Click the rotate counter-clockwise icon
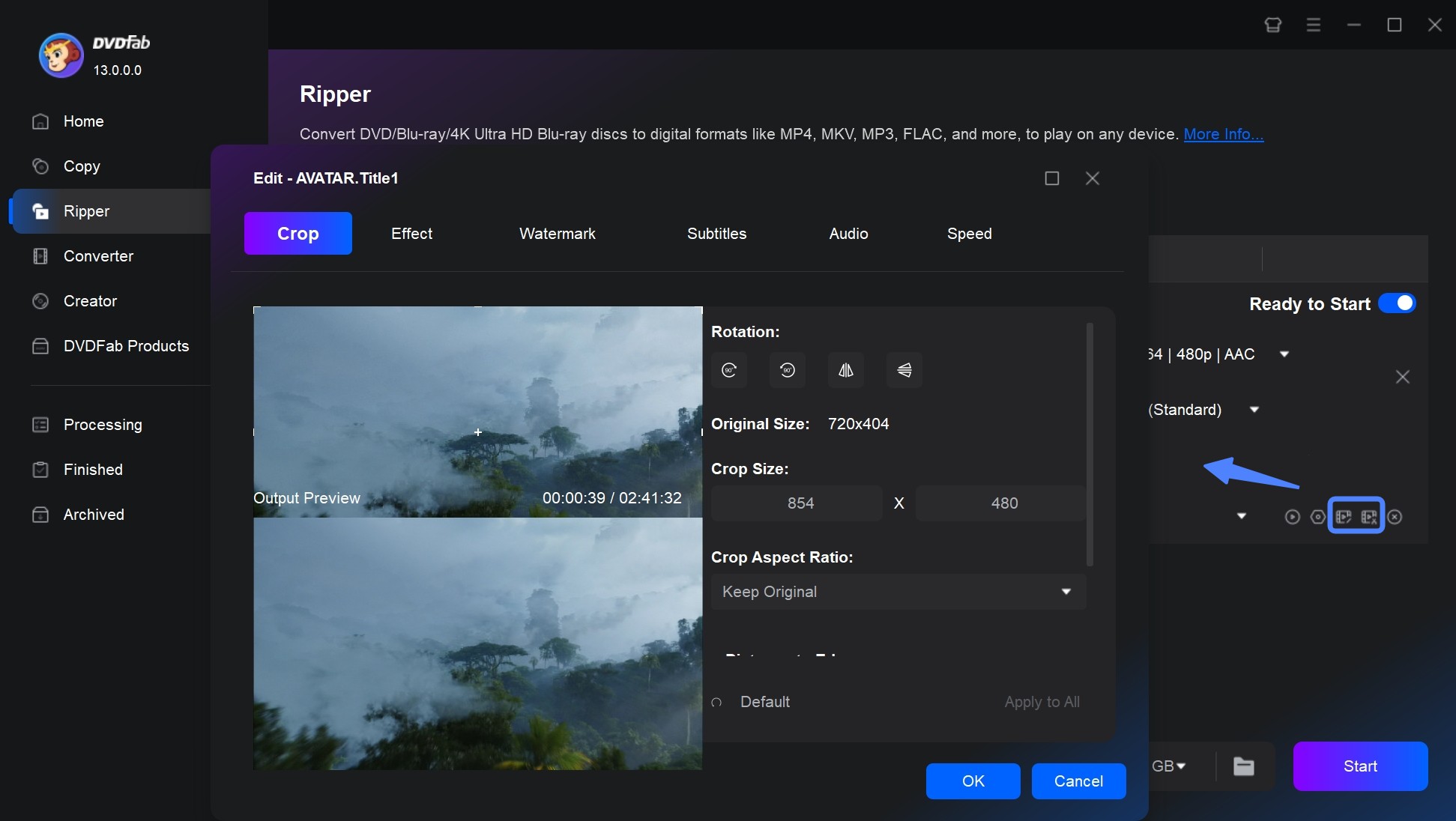The height and width of the screenshot is (821, 1456). tap(787, 370)
